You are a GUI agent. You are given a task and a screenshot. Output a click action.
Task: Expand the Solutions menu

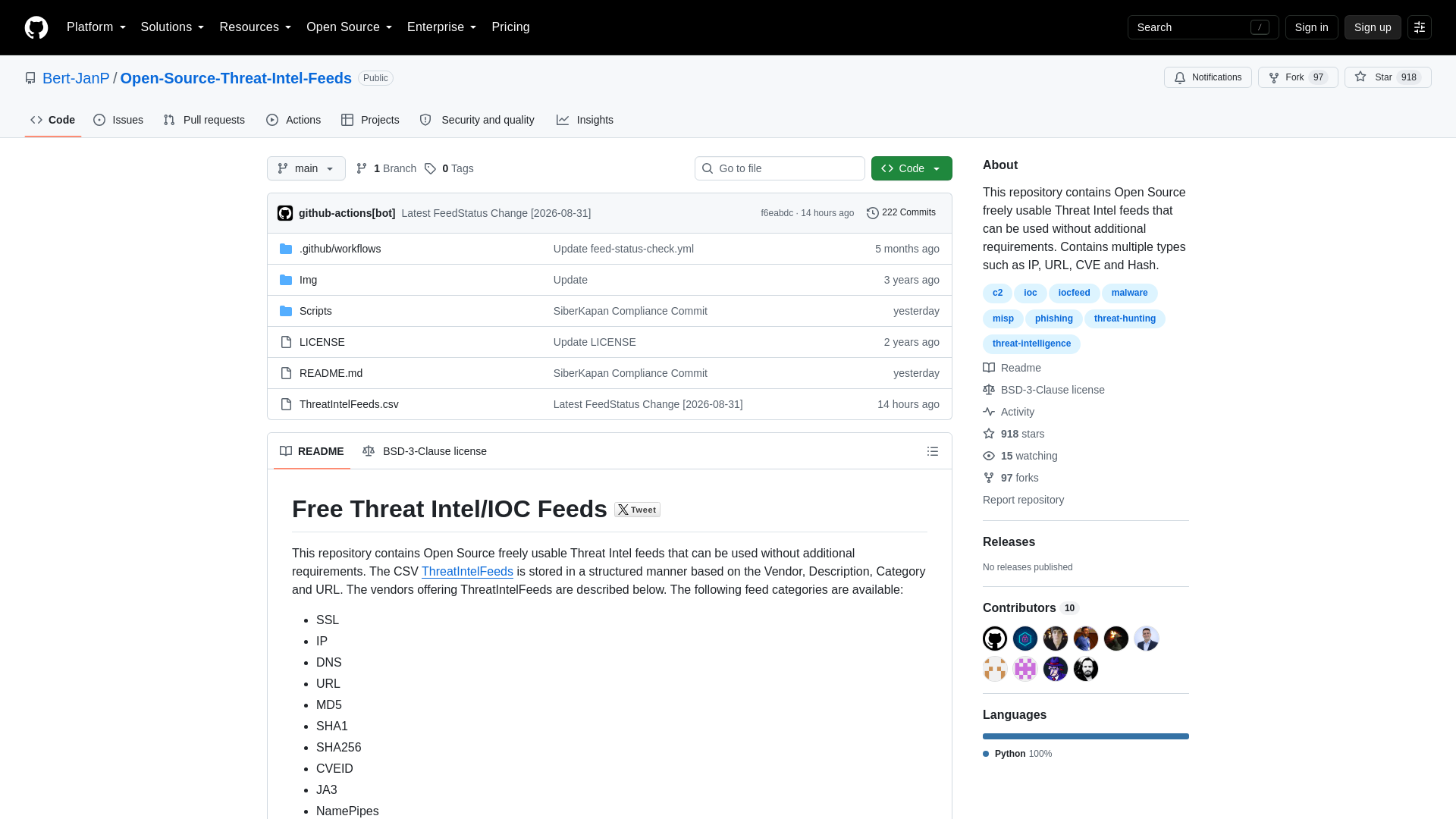[x=172, y=27]
